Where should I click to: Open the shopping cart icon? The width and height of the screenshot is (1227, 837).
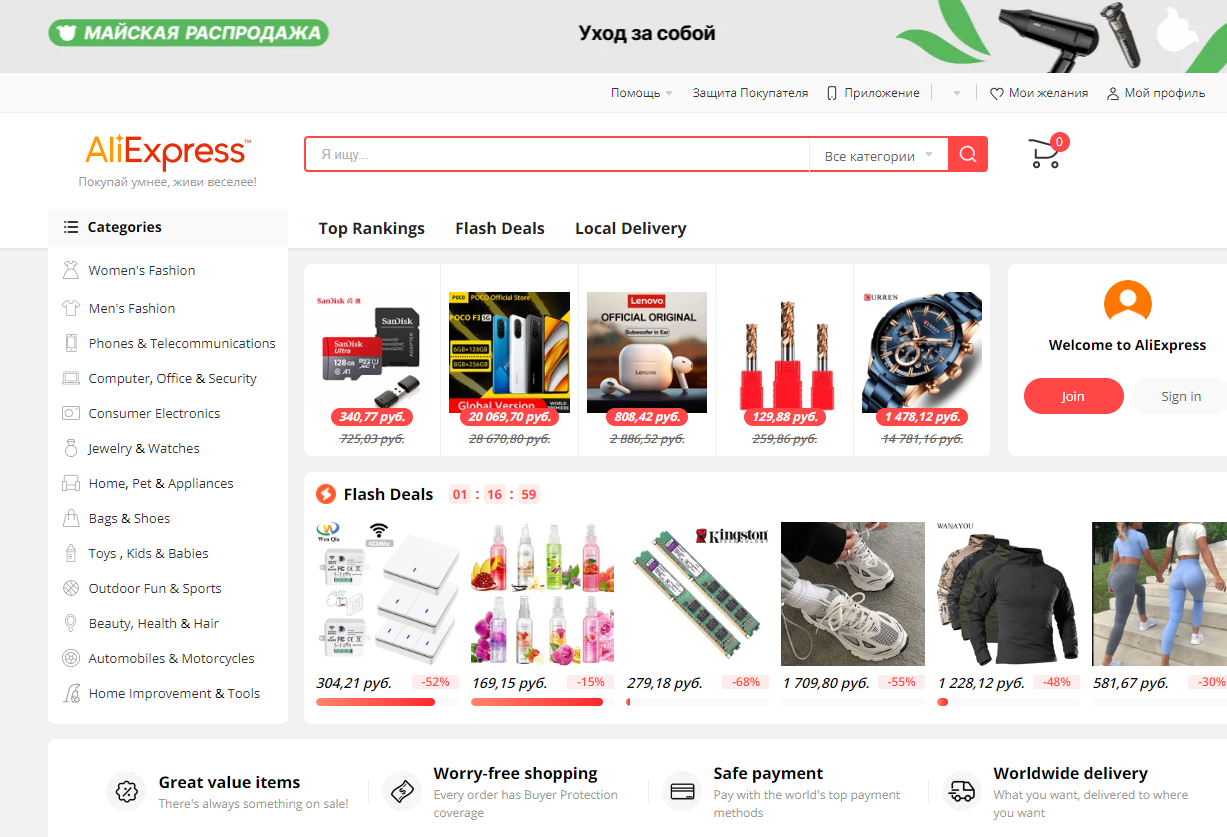[1045, 154]
